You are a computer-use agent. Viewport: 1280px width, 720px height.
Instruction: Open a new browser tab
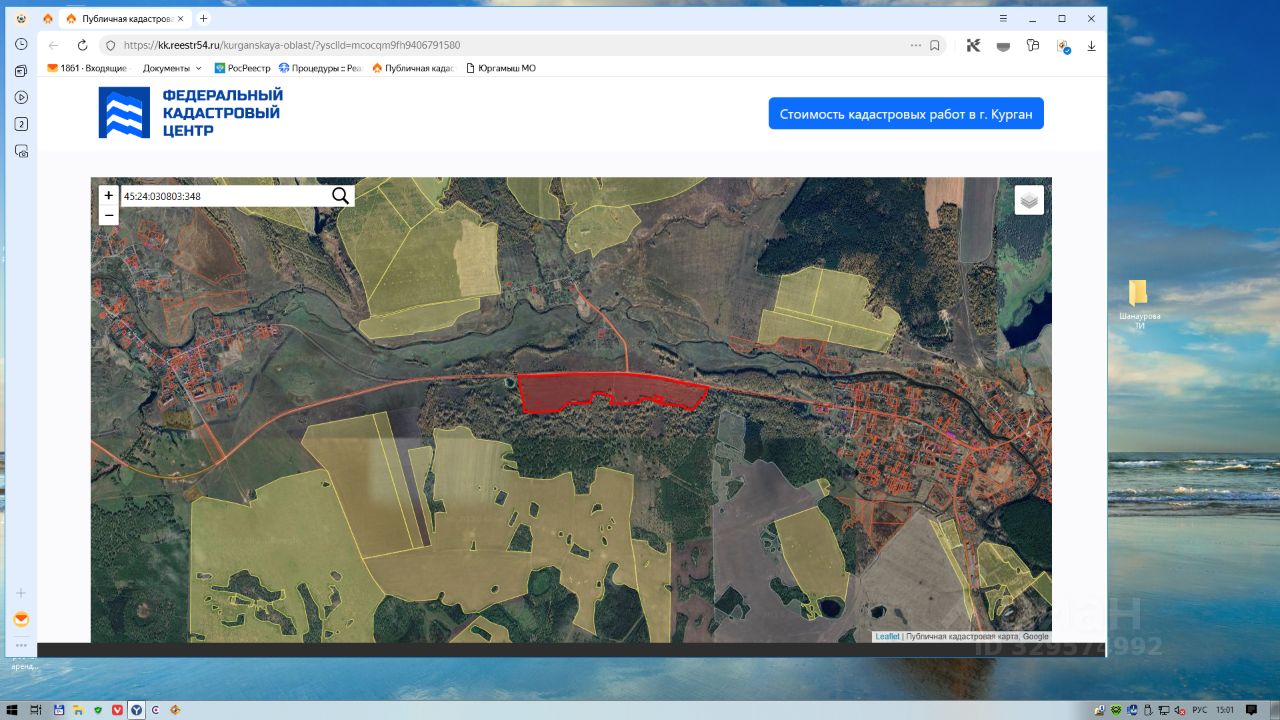(x=204, y=18)
